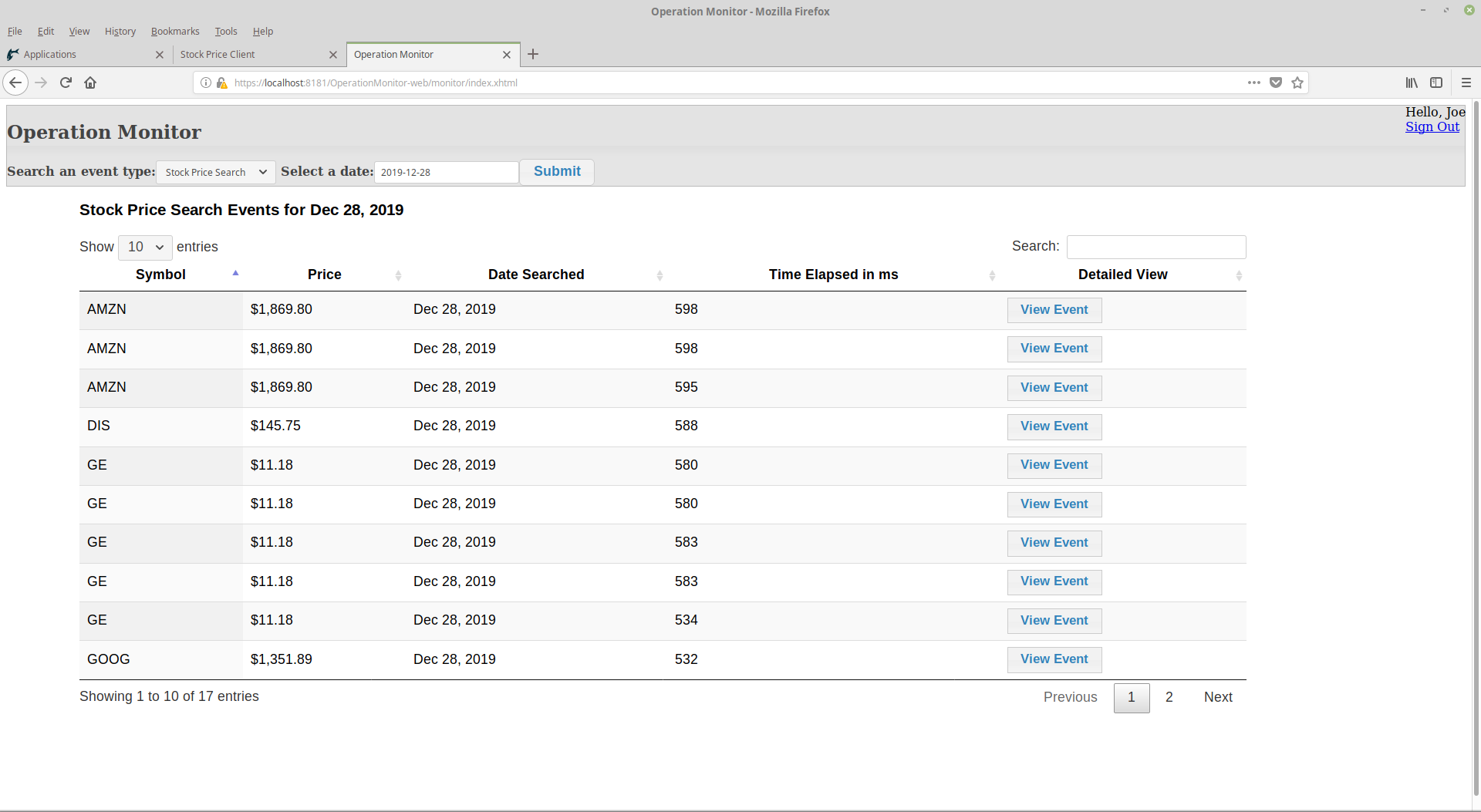Sort by Detailed View column
Viewport: 1481px width, 812px height.
point(1122,275)
